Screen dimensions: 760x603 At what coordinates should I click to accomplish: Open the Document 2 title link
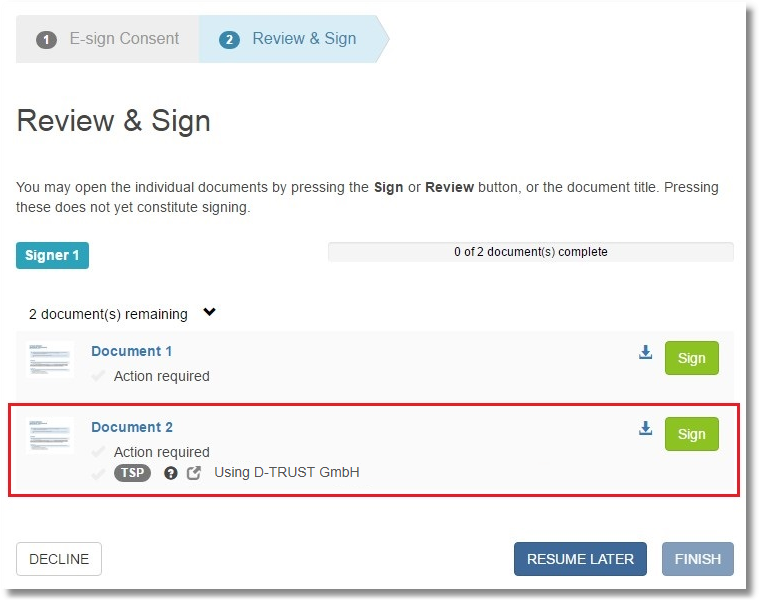132,427
